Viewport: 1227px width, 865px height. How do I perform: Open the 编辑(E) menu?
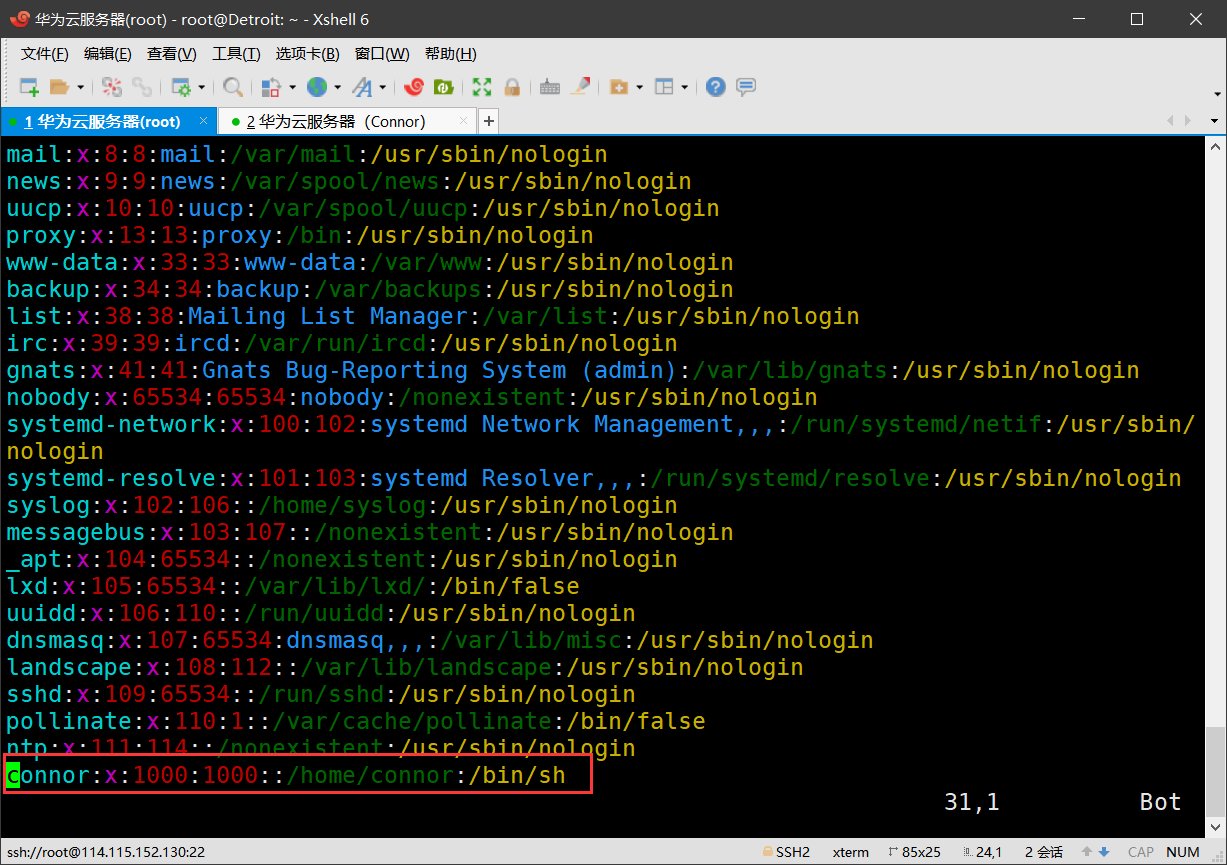click(x=107, y=54)
